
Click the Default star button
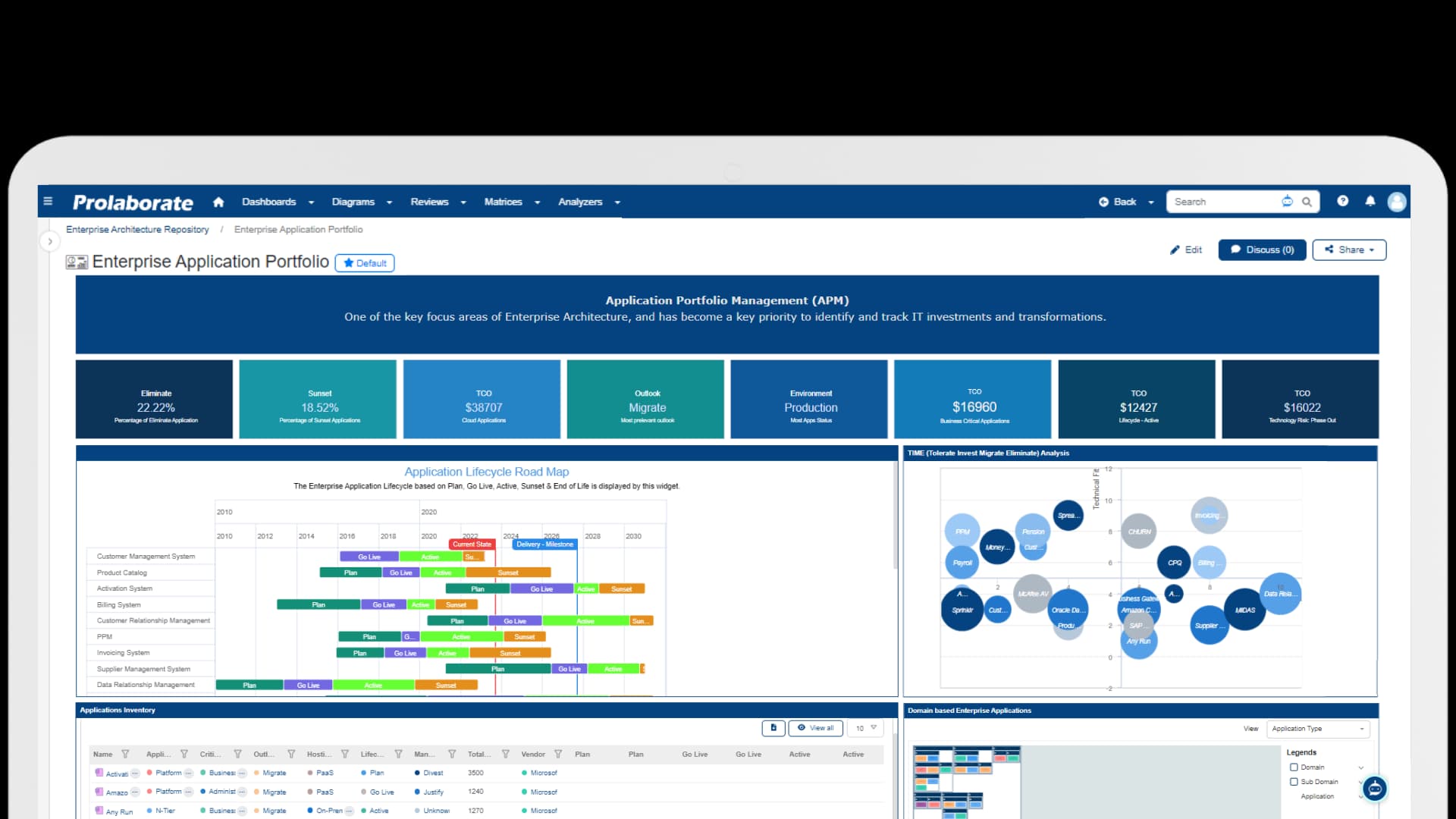pos(365,263)
